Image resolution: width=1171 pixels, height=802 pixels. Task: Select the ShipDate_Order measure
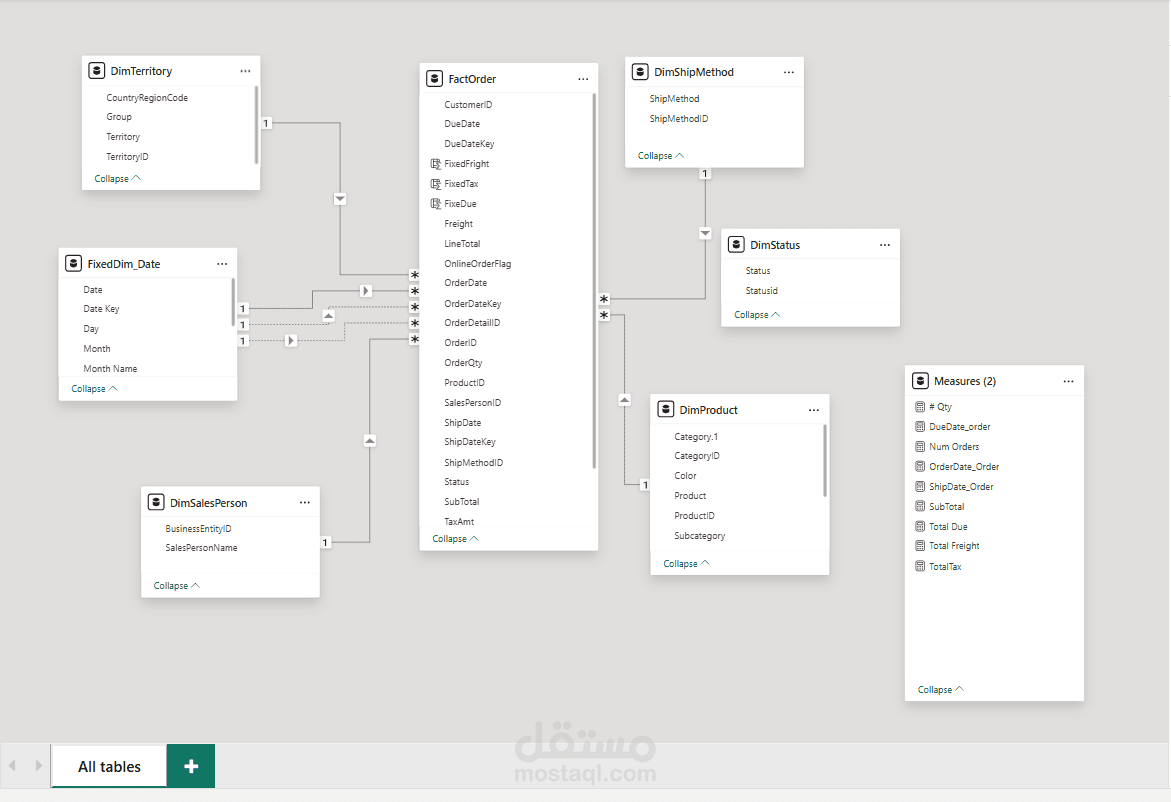coord(961,486)
